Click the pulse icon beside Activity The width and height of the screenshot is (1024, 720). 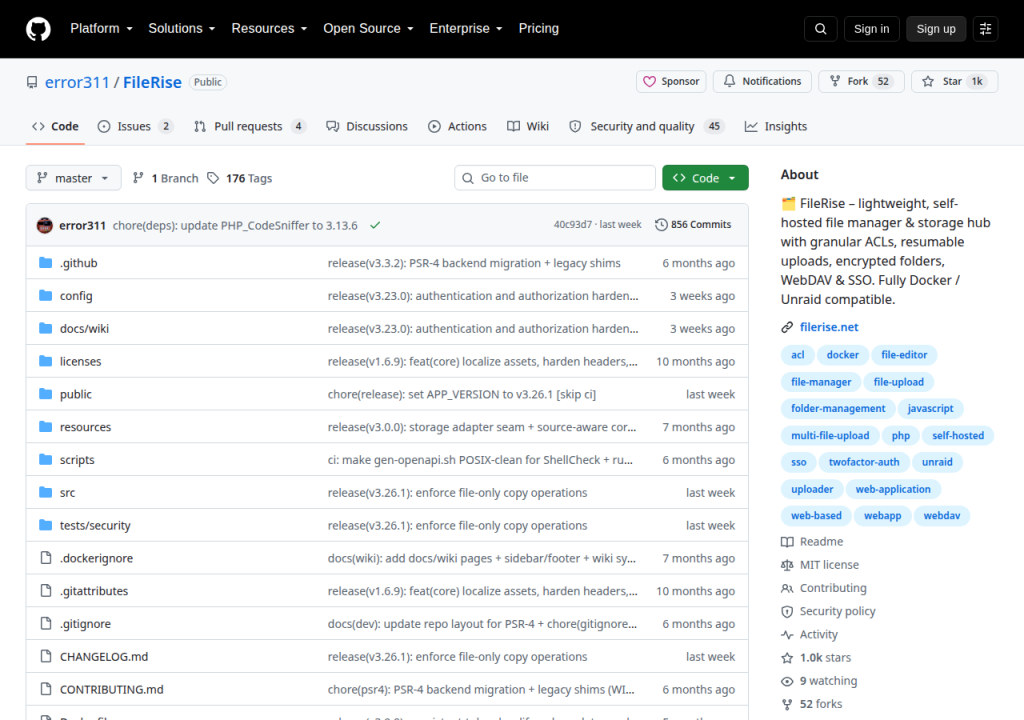pyautogui.click(x=787, y=634)
